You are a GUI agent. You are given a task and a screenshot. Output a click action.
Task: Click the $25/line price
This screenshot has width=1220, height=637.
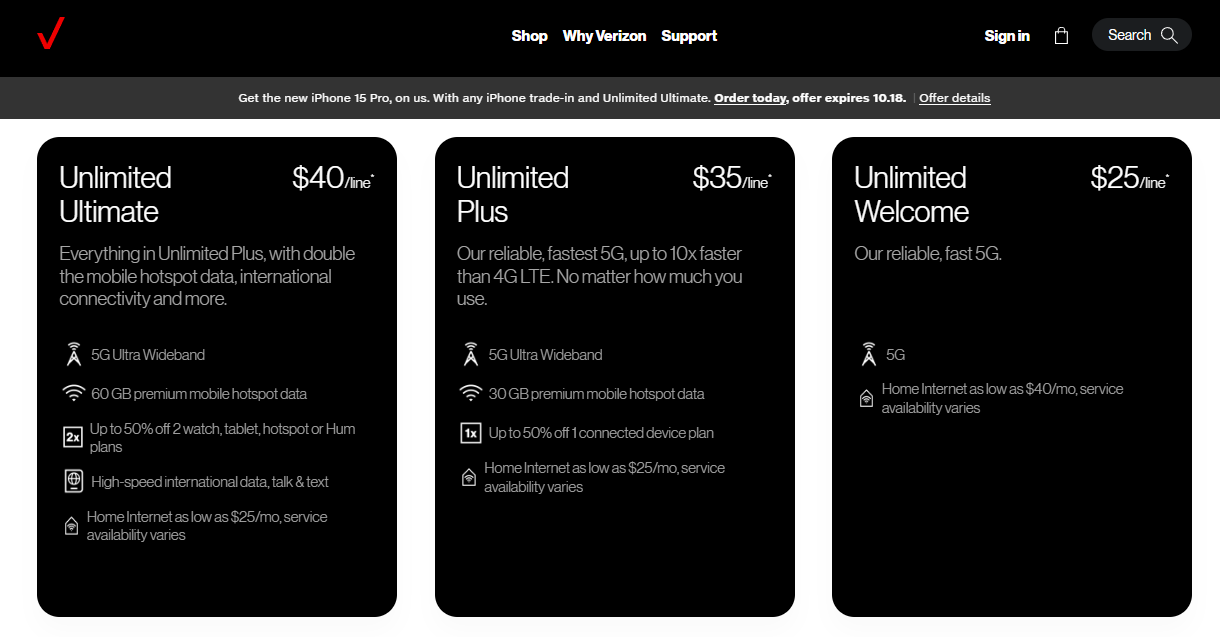[1130, 178]
